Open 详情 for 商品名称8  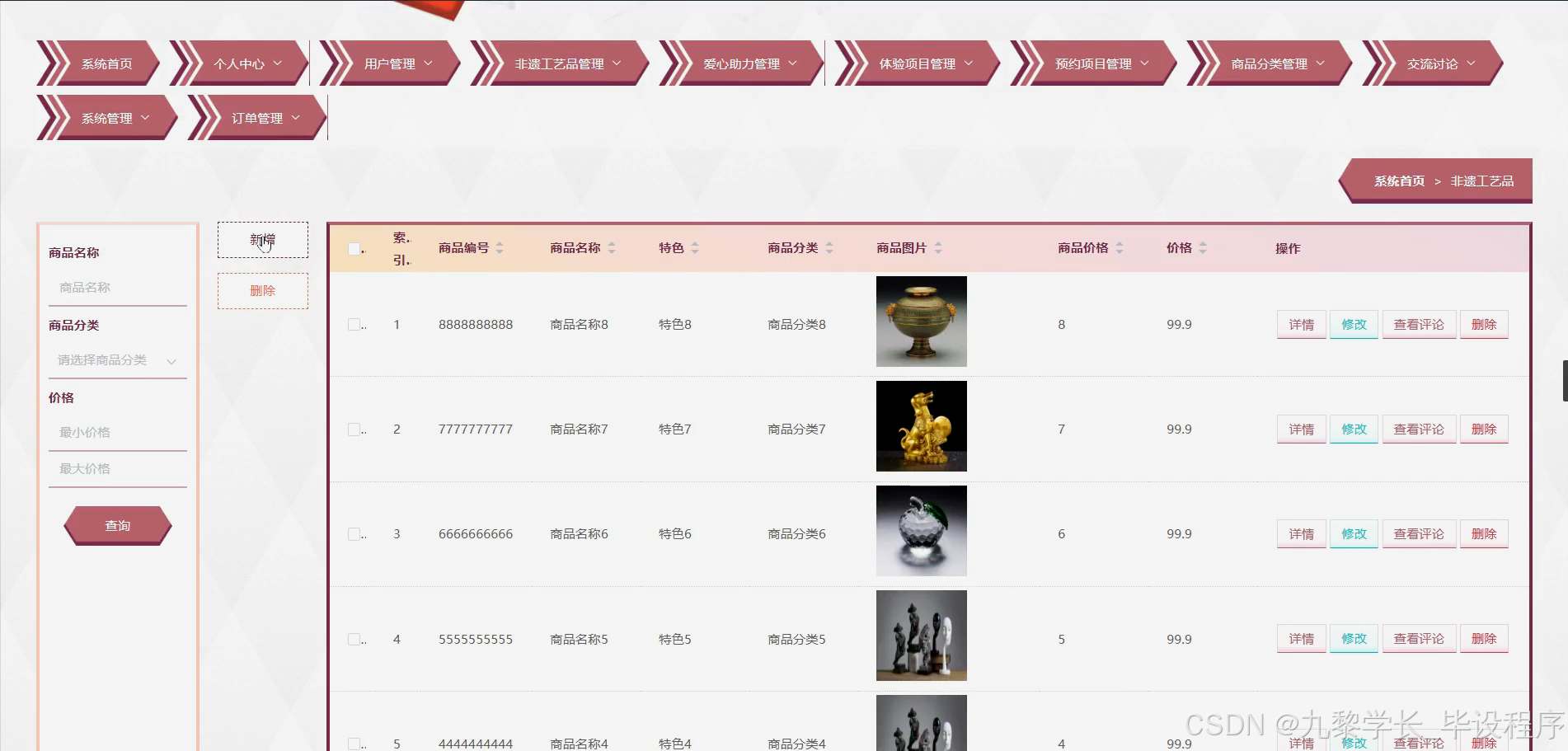click(x=1302, y=325)
